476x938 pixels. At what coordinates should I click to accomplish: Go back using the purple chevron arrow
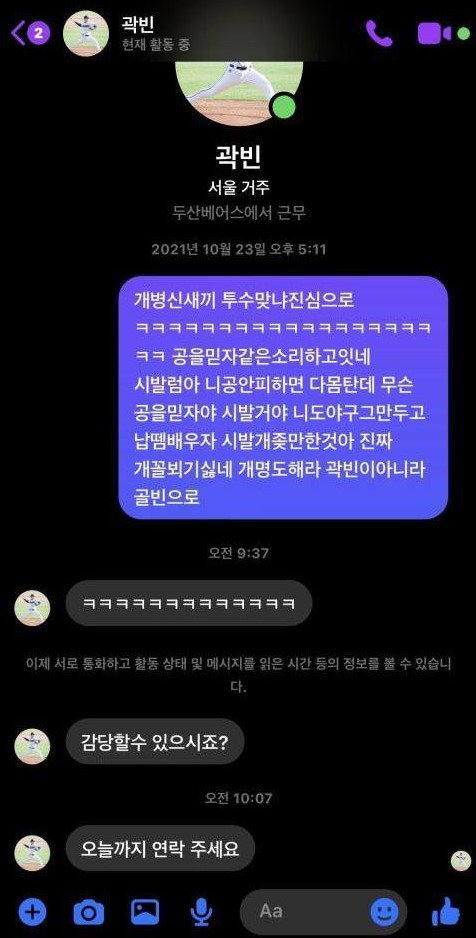(x=18, y=33)
